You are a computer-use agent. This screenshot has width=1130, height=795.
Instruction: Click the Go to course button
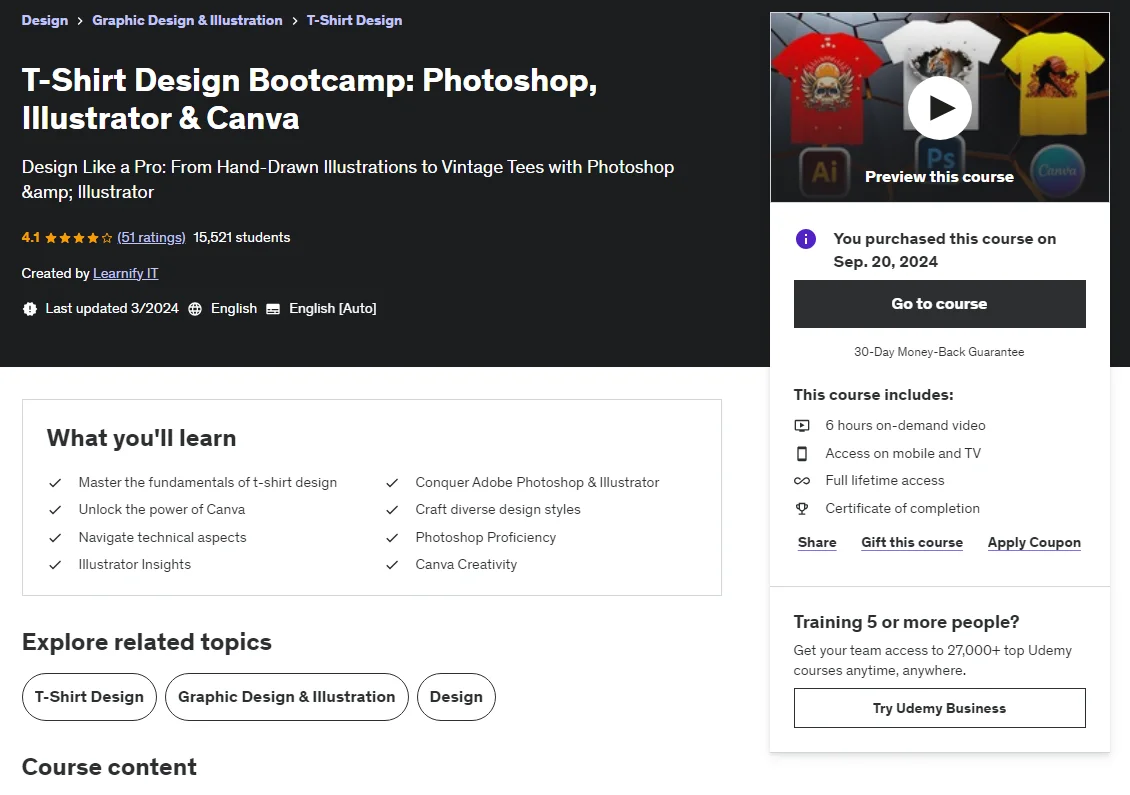(x=939, y=303)
